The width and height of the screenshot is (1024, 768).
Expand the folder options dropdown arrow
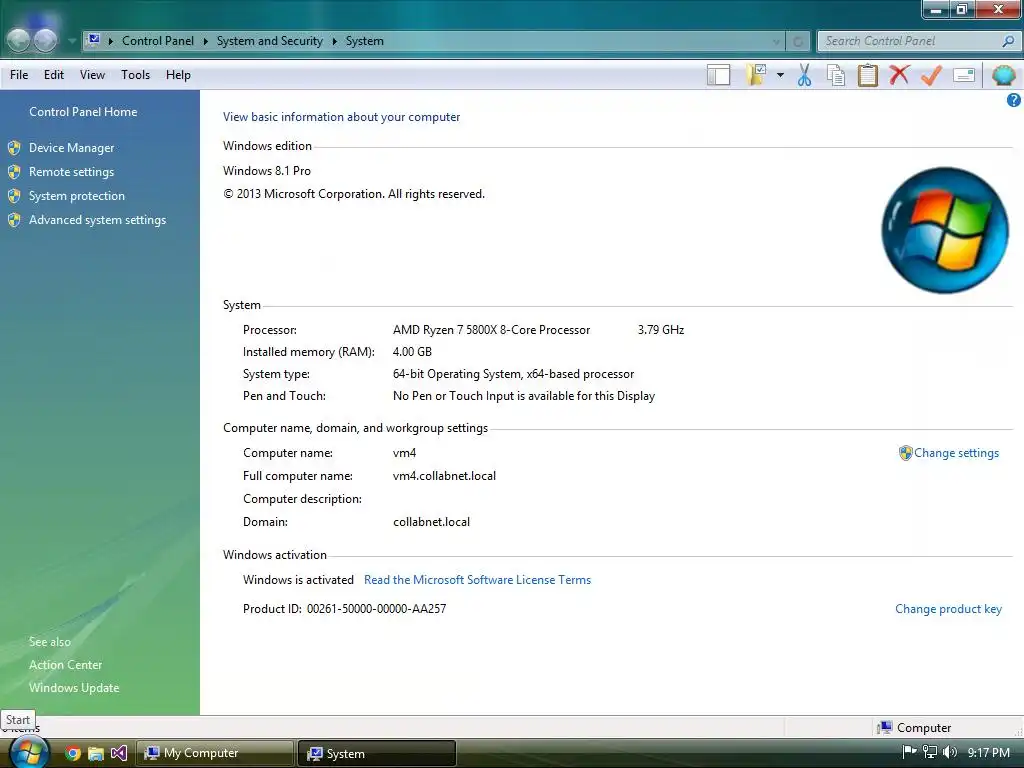[x=780, y=75]
